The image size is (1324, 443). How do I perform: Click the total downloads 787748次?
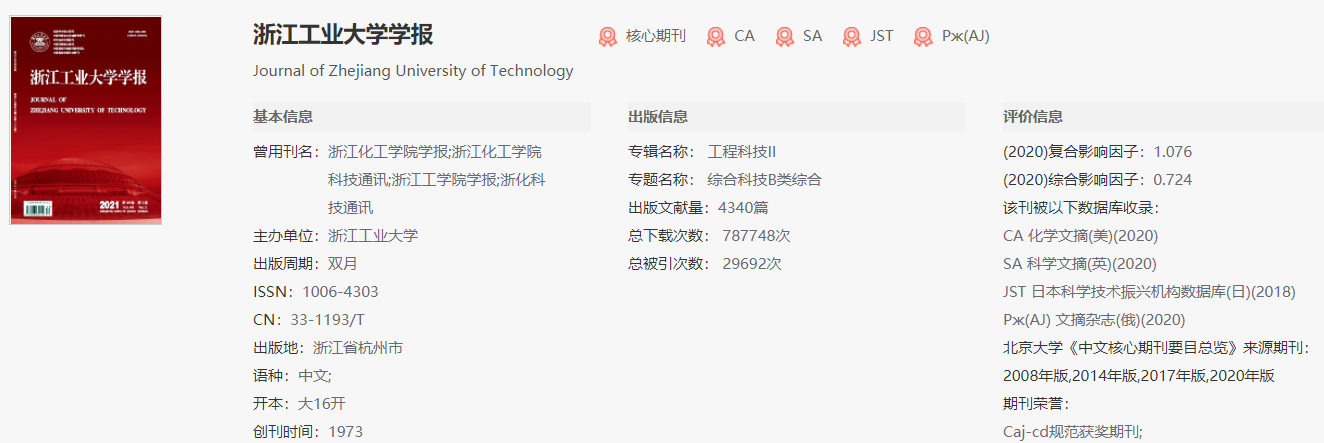coord(756,236)
